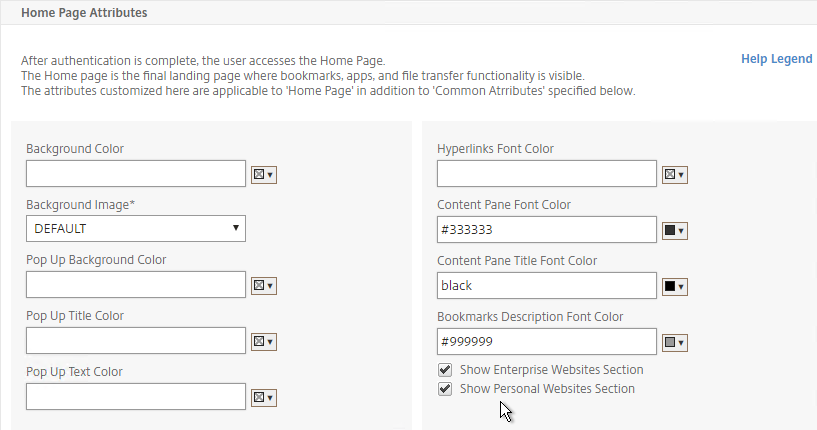Click the Bookmarks Description gray color swatch
This screenshot has width=817, height=430.
click(675, 342)
